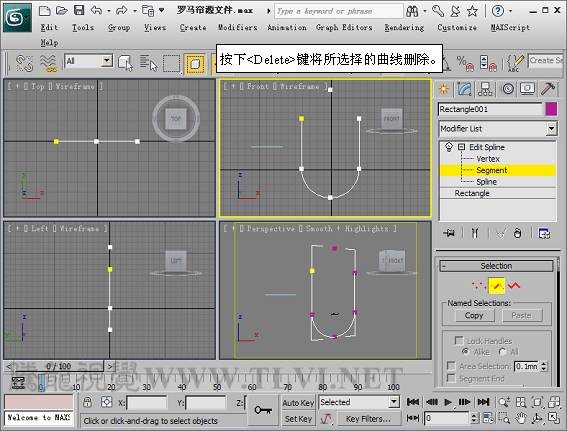This screenshot has height=431, width=567.
Task: Click the Vertex sub-object selection icon
Action: pyautogui.click(x=479, y=286)
